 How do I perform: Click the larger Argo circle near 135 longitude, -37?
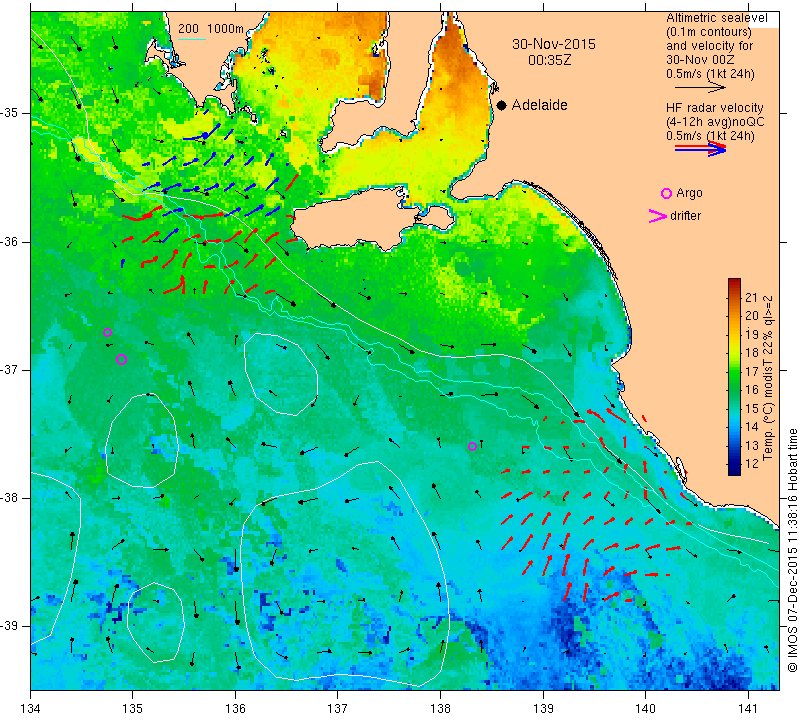[121, 359]
